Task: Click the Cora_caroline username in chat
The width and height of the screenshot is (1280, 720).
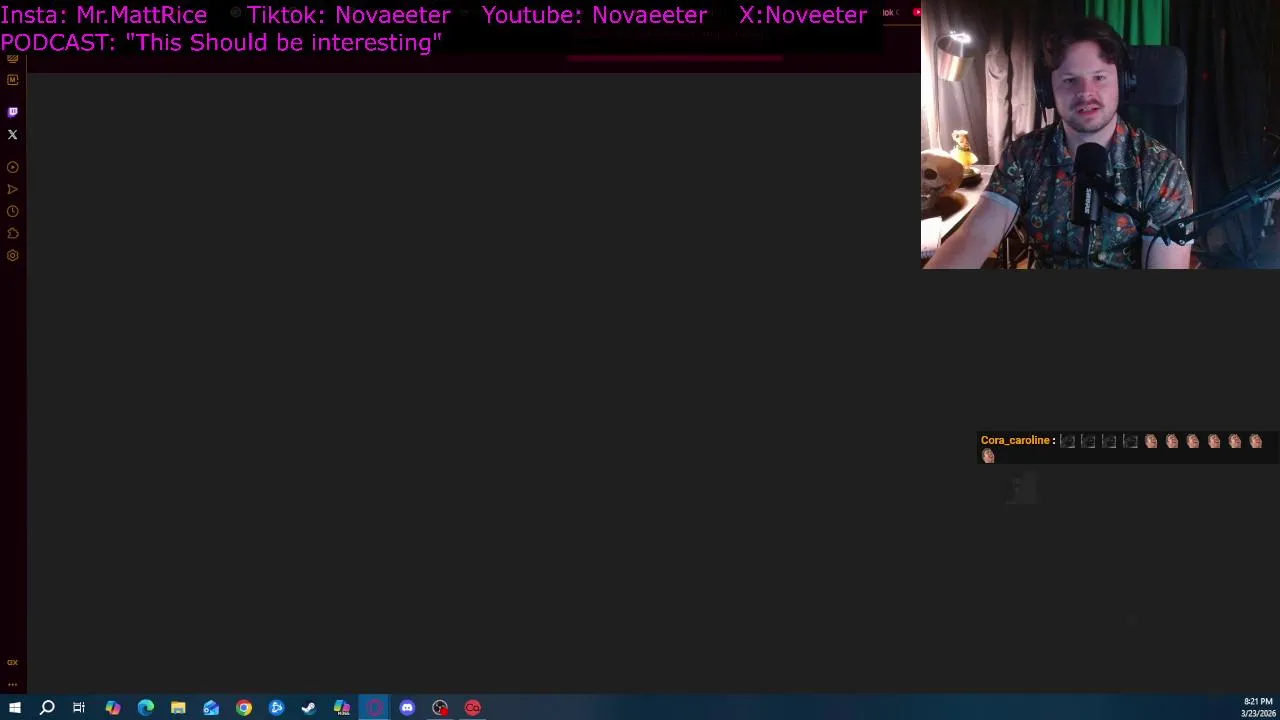Action: [1015, 440]
